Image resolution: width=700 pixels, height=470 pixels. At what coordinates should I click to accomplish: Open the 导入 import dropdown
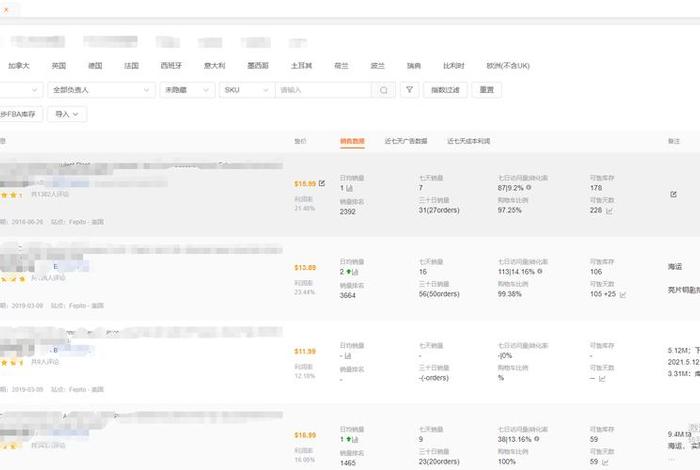pyautogui.click(x=67, y=114)
